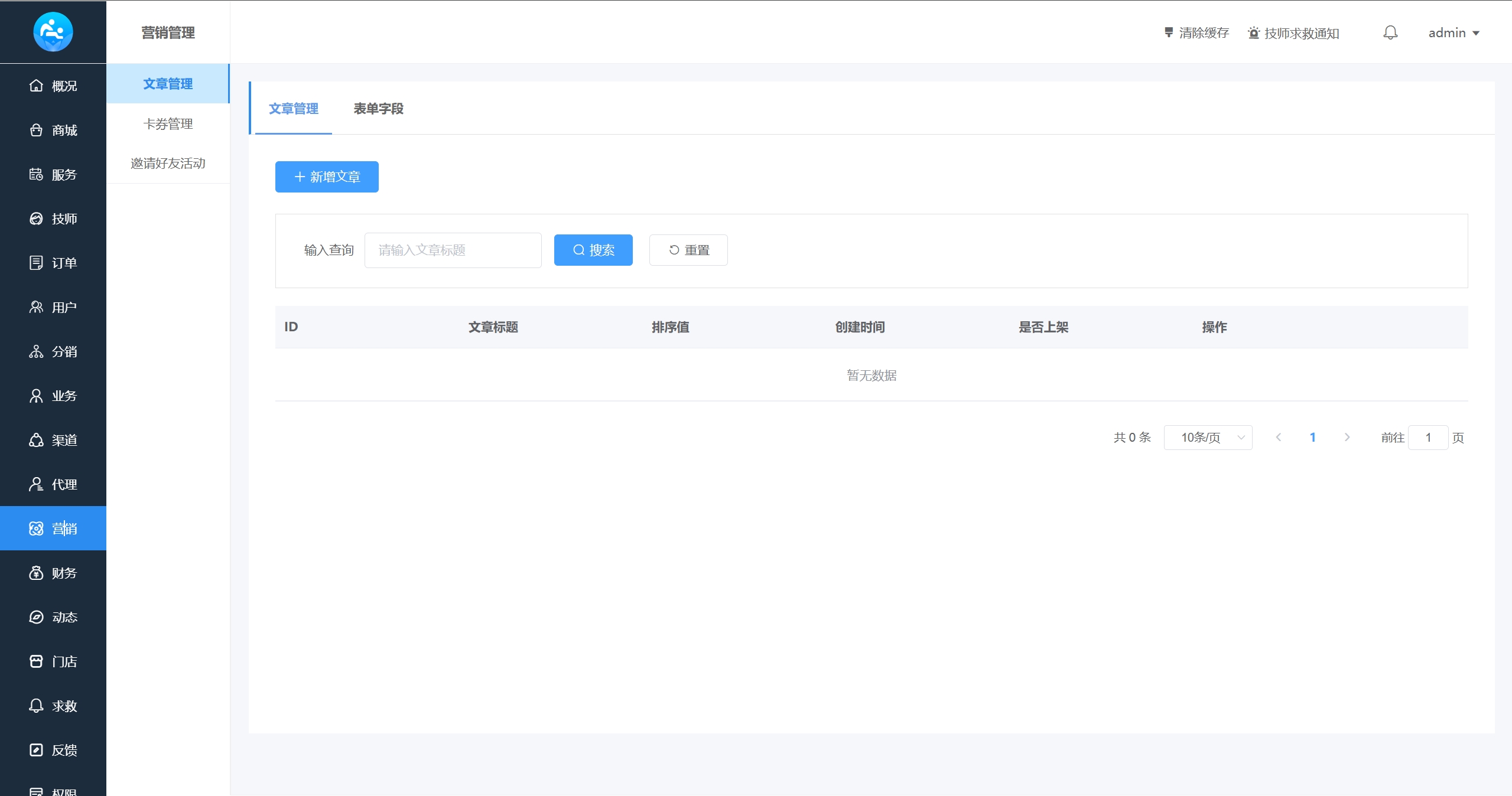Click the 新增文章 add article button
The image size is (1512, 796).
pyautogui.click(x=327, y=177)
